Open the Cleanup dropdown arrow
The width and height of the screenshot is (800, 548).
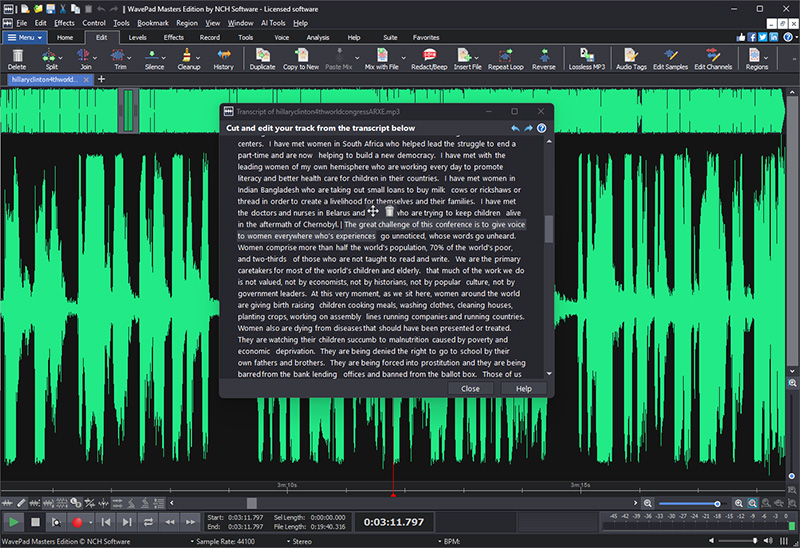tap(198, 58)
